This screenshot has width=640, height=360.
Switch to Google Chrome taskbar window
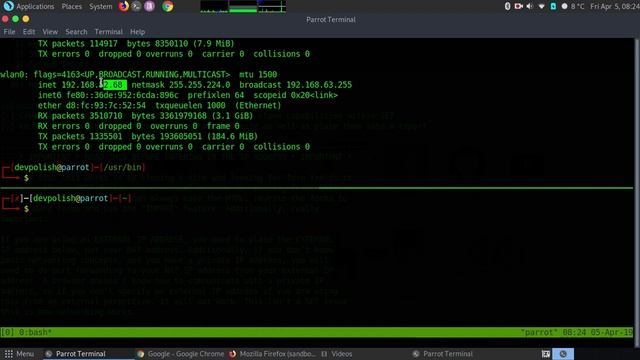[181, 354]
